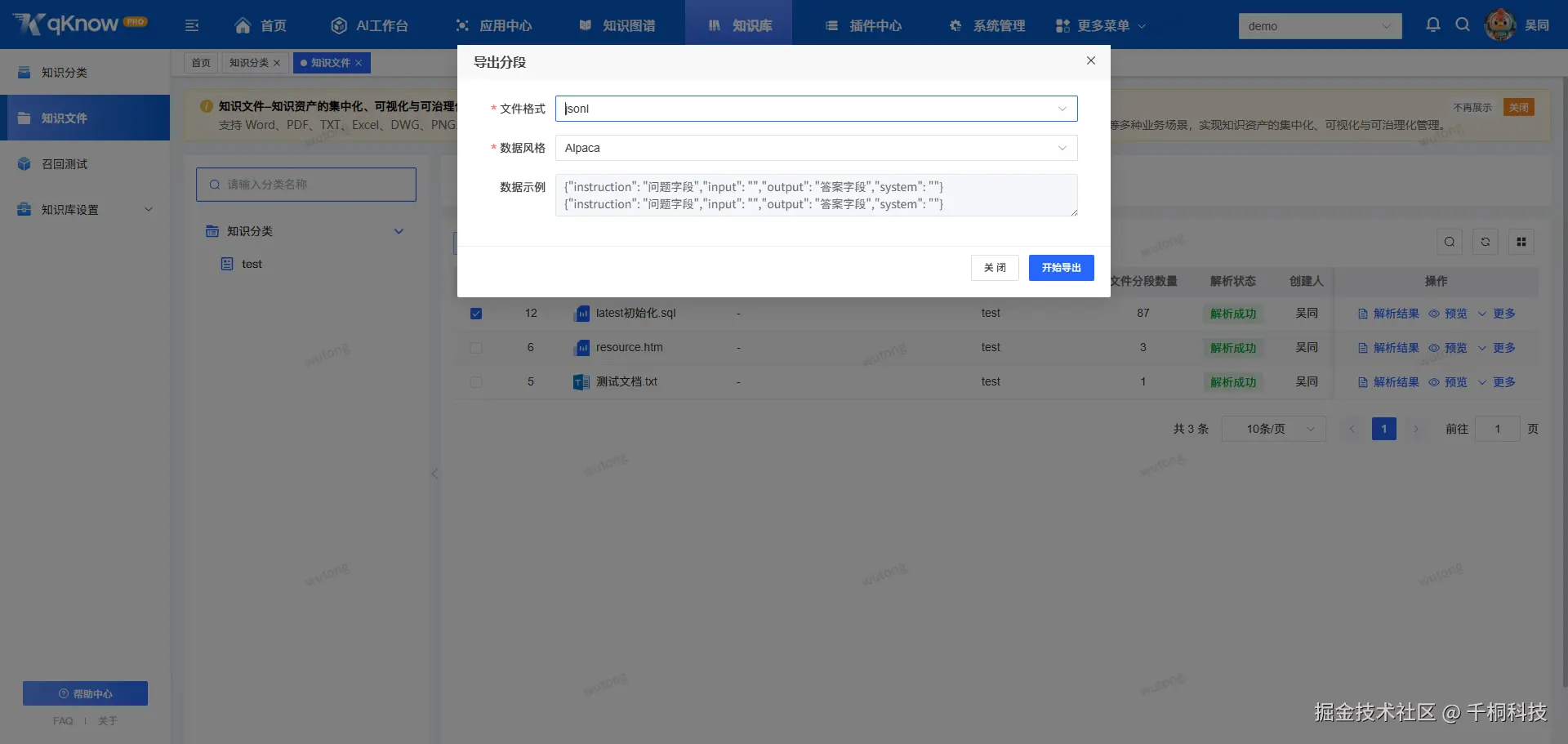Click the resource.htm file icon
Image resolution: width=1568 pixels, height=744 pixels.
point(582,348)
